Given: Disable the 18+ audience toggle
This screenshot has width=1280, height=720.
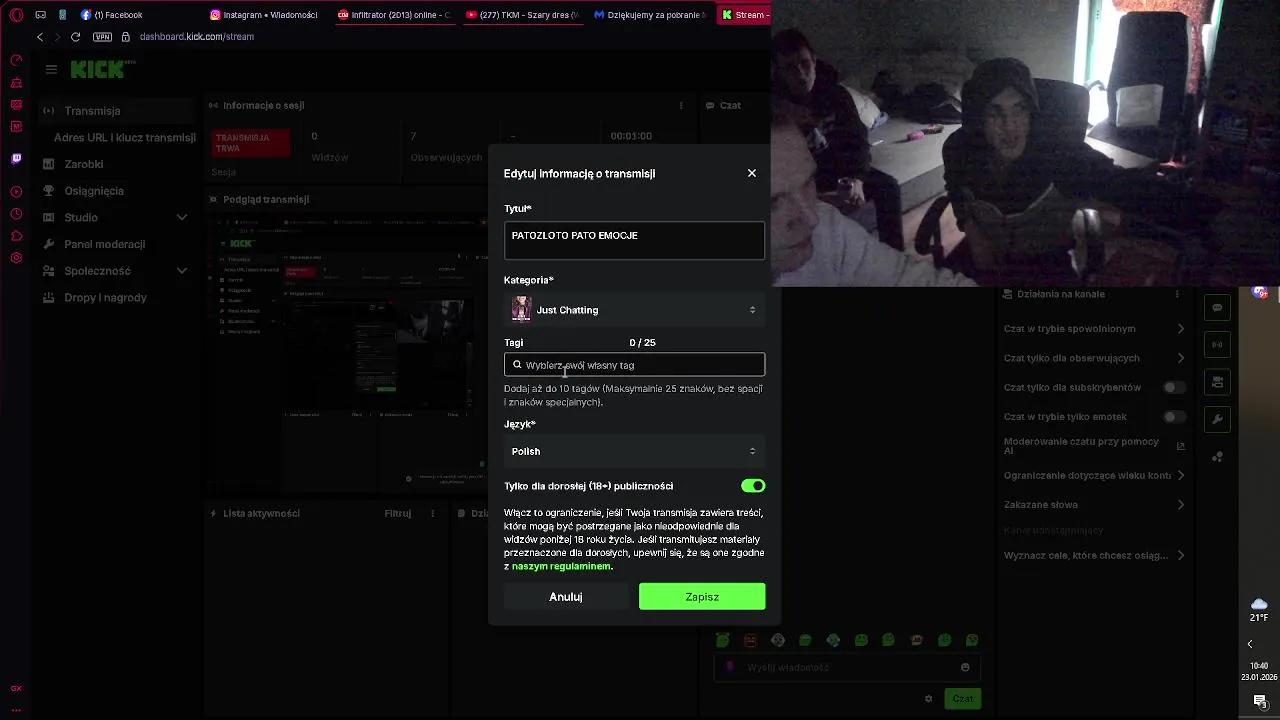Looking at the screenshot, I should coord(753,486).
